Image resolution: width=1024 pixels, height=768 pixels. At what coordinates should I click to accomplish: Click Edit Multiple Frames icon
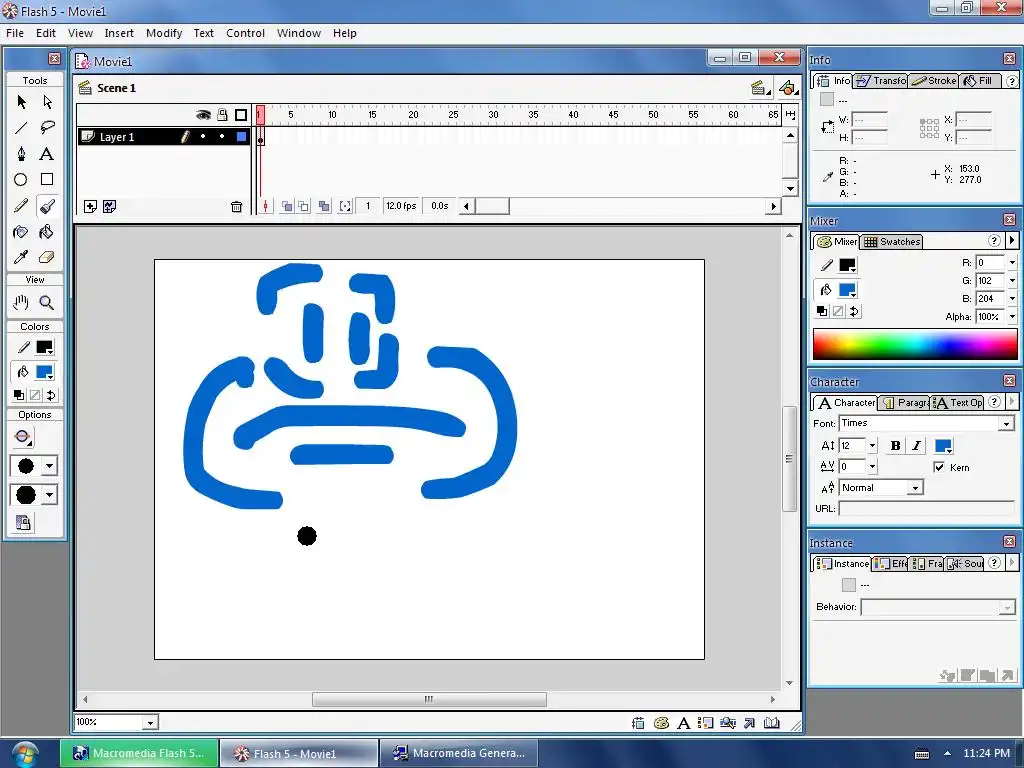[324, 206]
